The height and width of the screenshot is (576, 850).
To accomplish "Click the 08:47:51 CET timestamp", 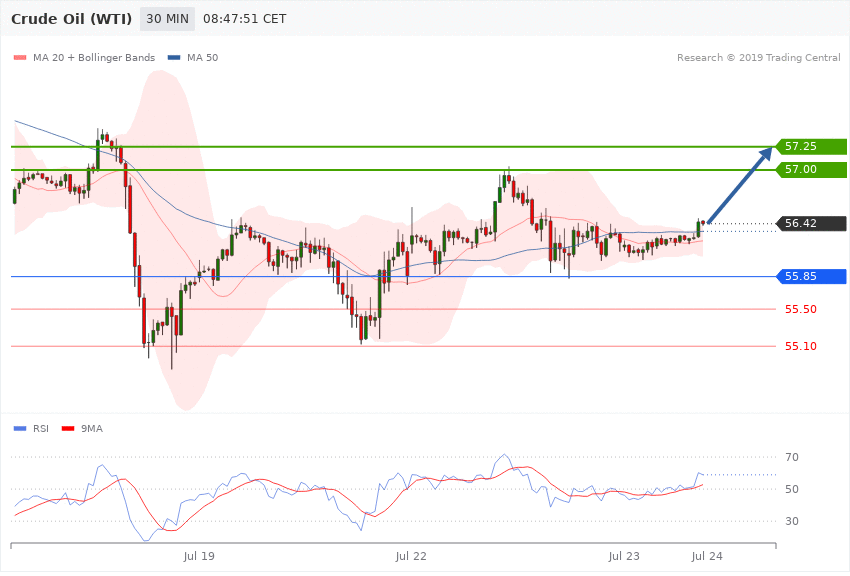I will tap(244, 19).
